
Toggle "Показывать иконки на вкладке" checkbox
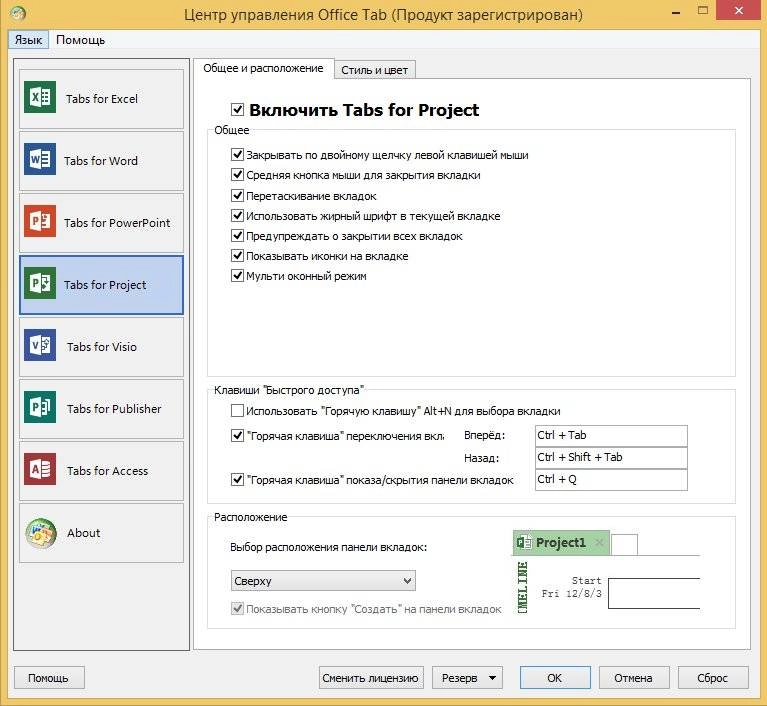coord(237,255)
